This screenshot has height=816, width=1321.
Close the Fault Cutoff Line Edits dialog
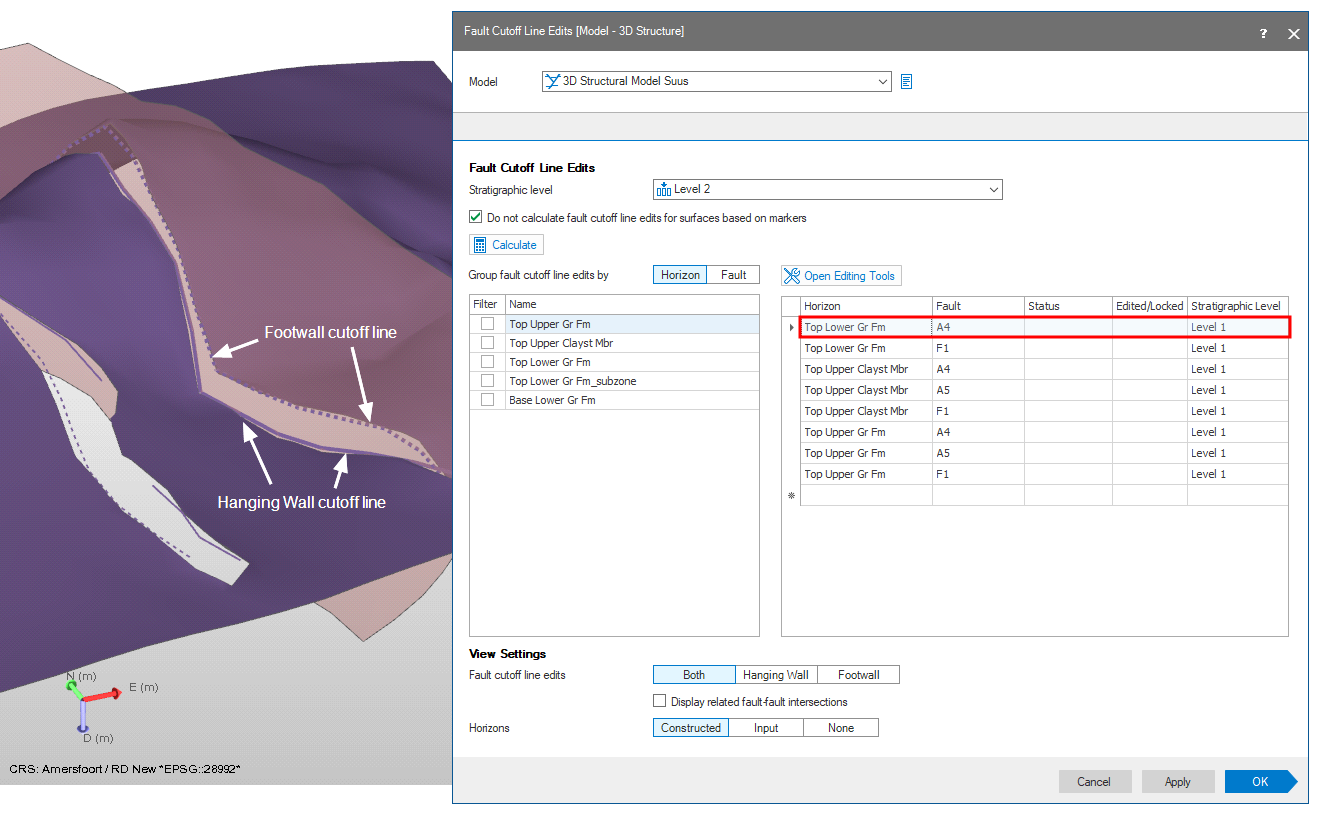(x=1293, y=33)
